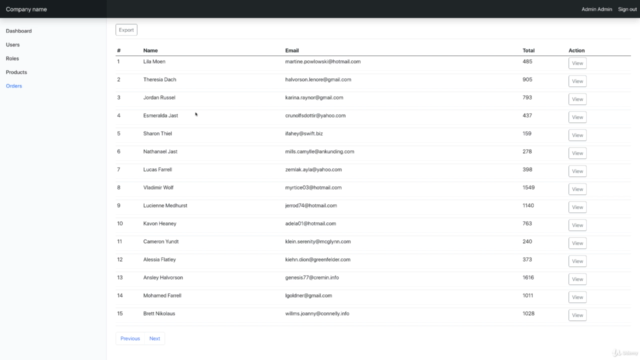The width and height of the screenshot is (640, 360).
Task: Click the total value 1616
Action: [528, 278]
